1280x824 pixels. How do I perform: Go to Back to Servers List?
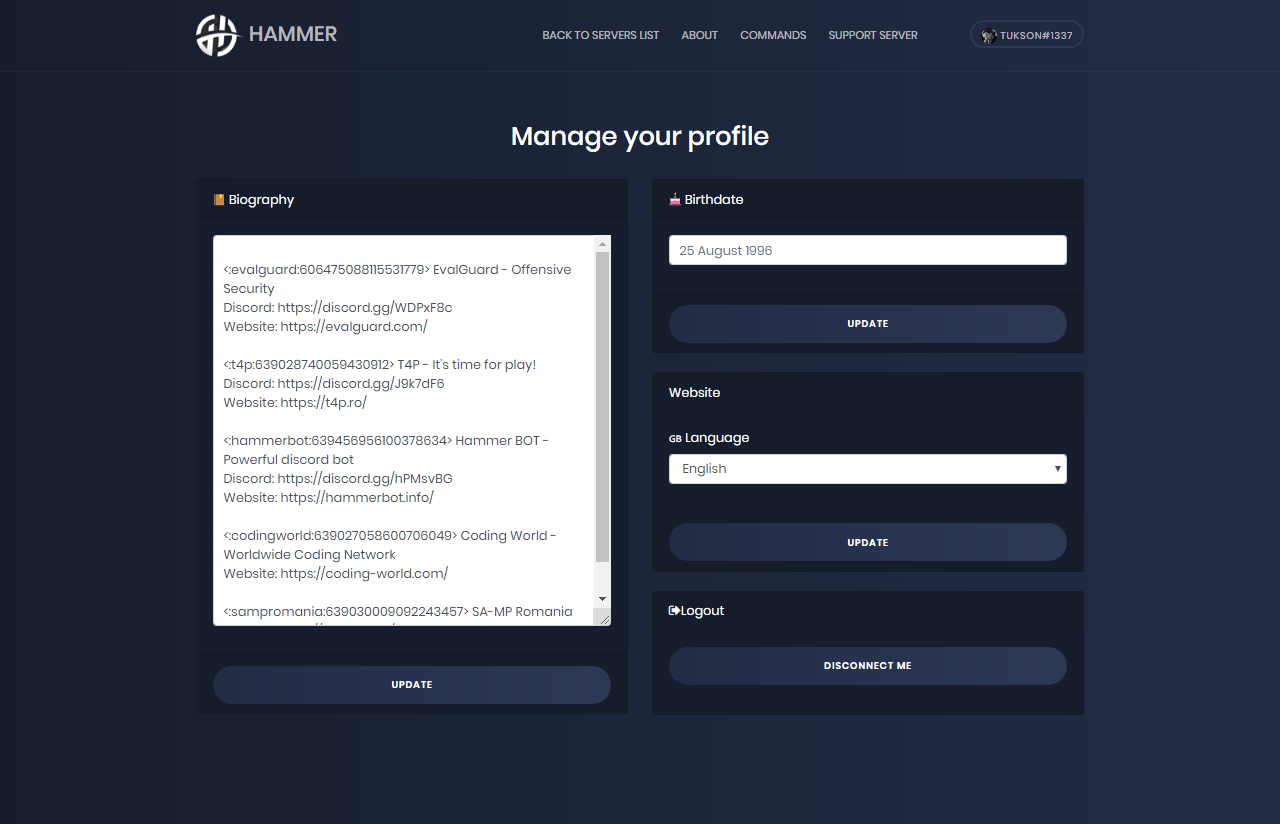pos(600,35)
